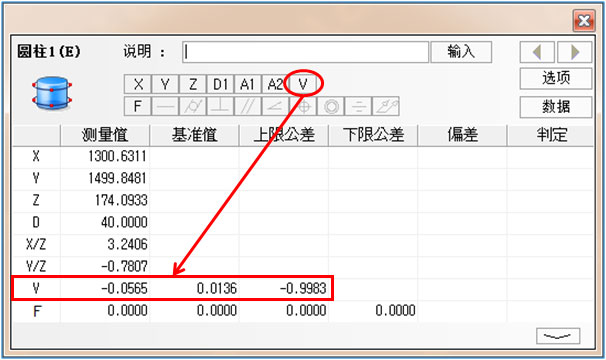Screen dimensions: 606x360
Task: Toggle the X coordinate output button
Action: pos(138,84)
